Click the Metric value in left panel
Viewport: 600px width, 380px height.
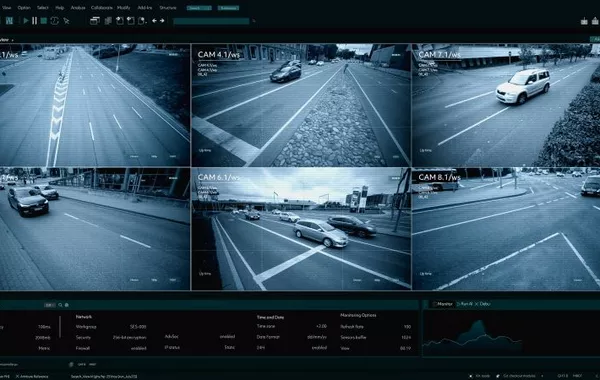click(x=44, y=349)
